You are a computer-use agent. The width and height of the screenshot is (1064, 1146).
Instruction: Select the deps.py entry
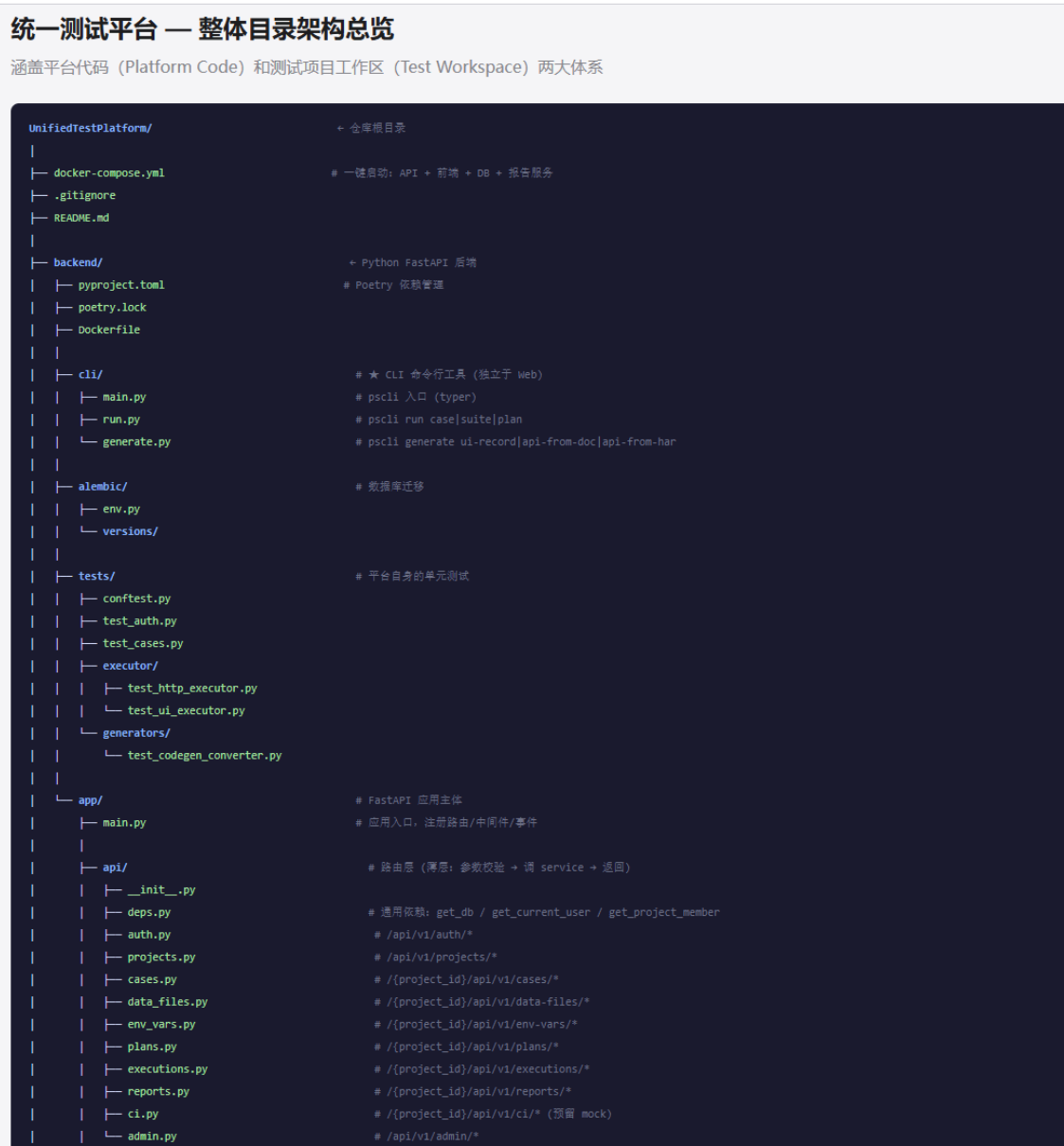pos(149,913)
